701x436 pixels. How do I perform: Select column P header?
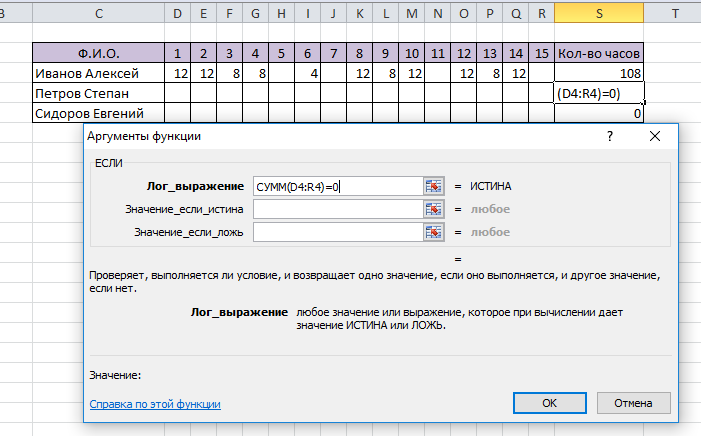tap(490, 13)
